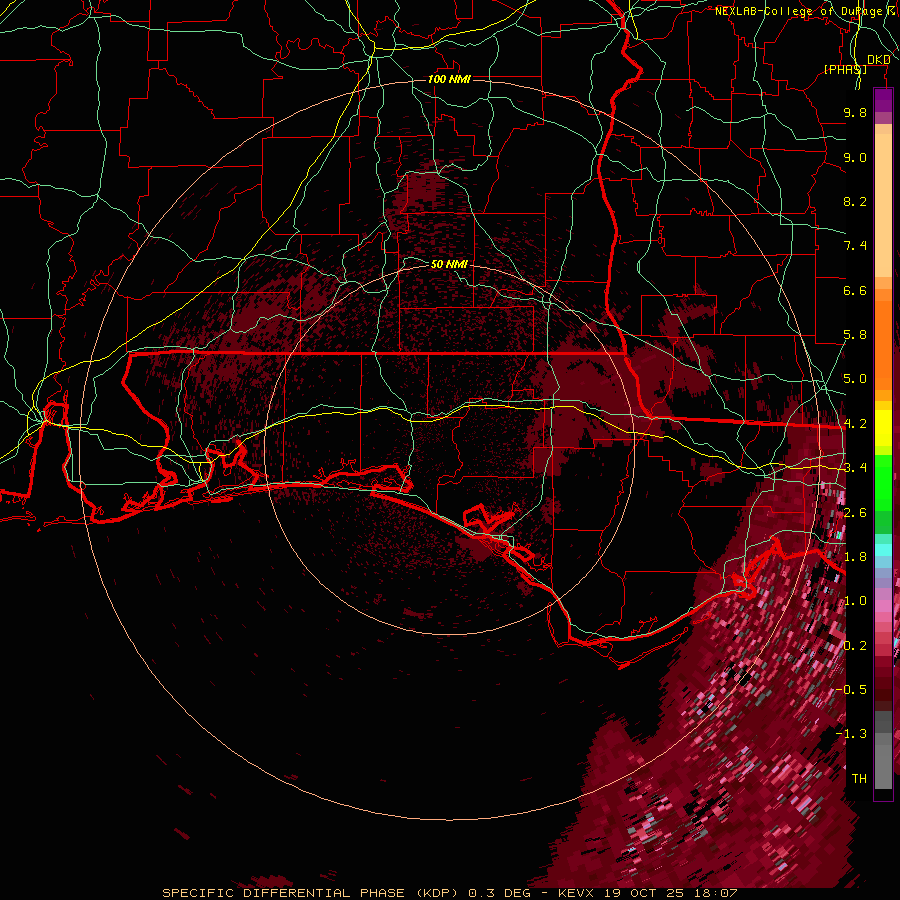Click the "NEXLAB-College of DuPage" header text

click(x=799, y=11)
